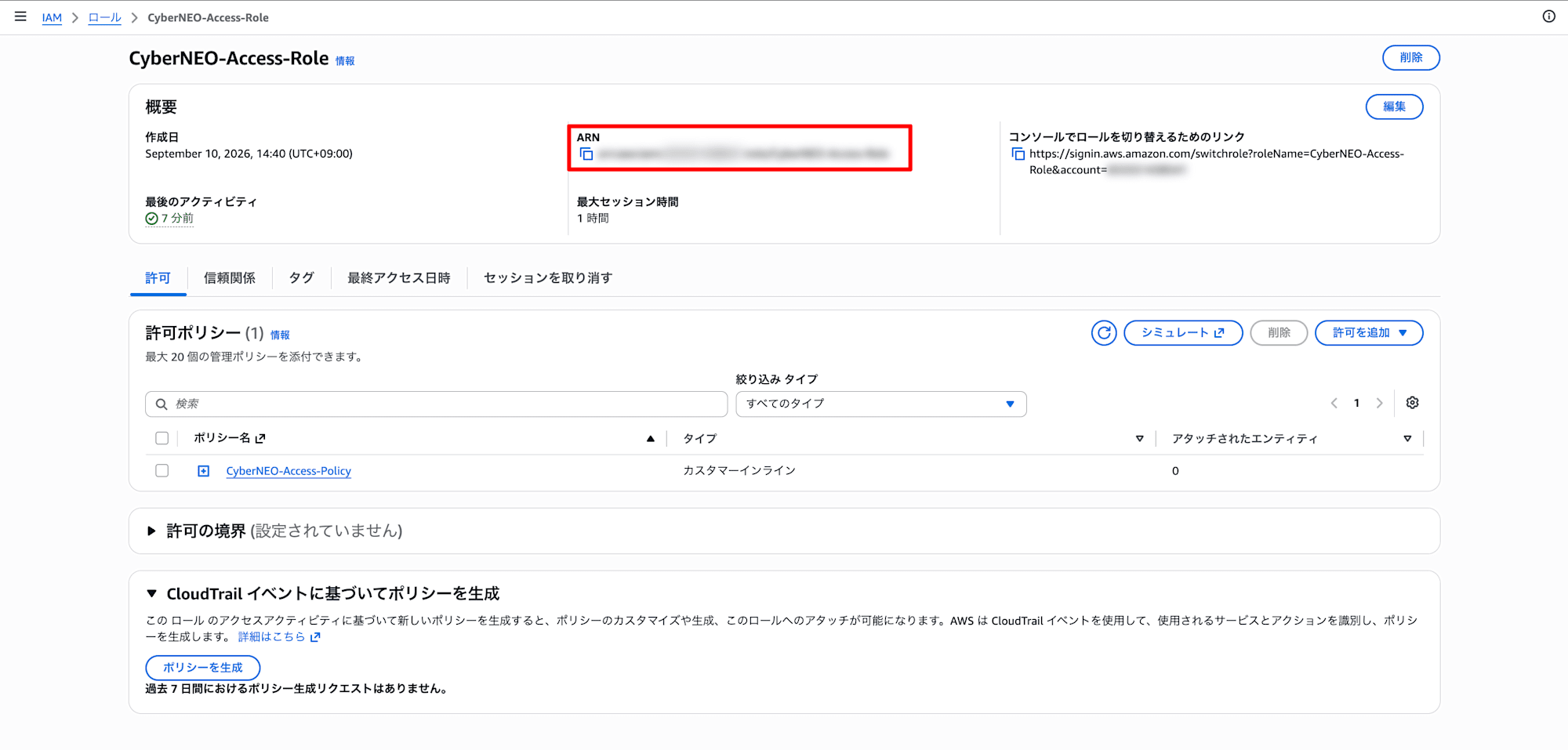Click the creation date September 10, 2026
Image resolution: width=1568 pixels, height=750 pixels.
coord(249,154)
